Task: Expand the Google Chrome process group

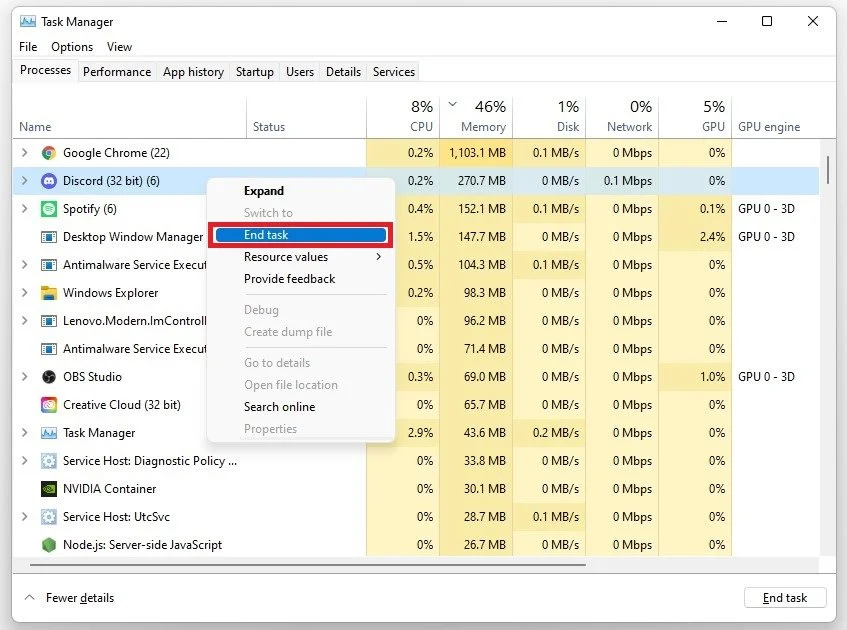Action: point(24,153)
